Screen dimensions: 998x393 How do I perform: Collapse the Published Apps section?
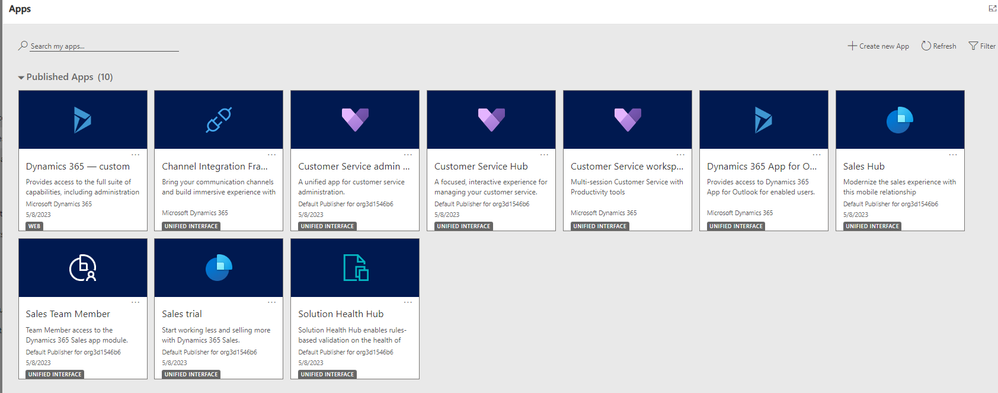[21, 78]
